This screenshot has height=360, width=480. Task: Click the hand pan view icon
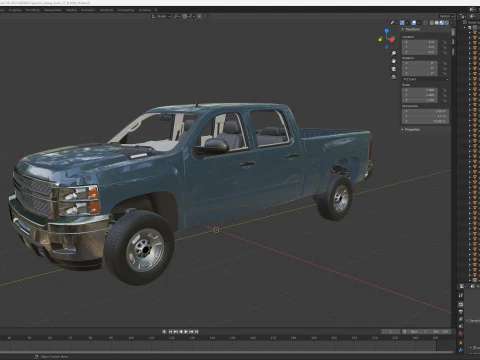pos(394,61)
